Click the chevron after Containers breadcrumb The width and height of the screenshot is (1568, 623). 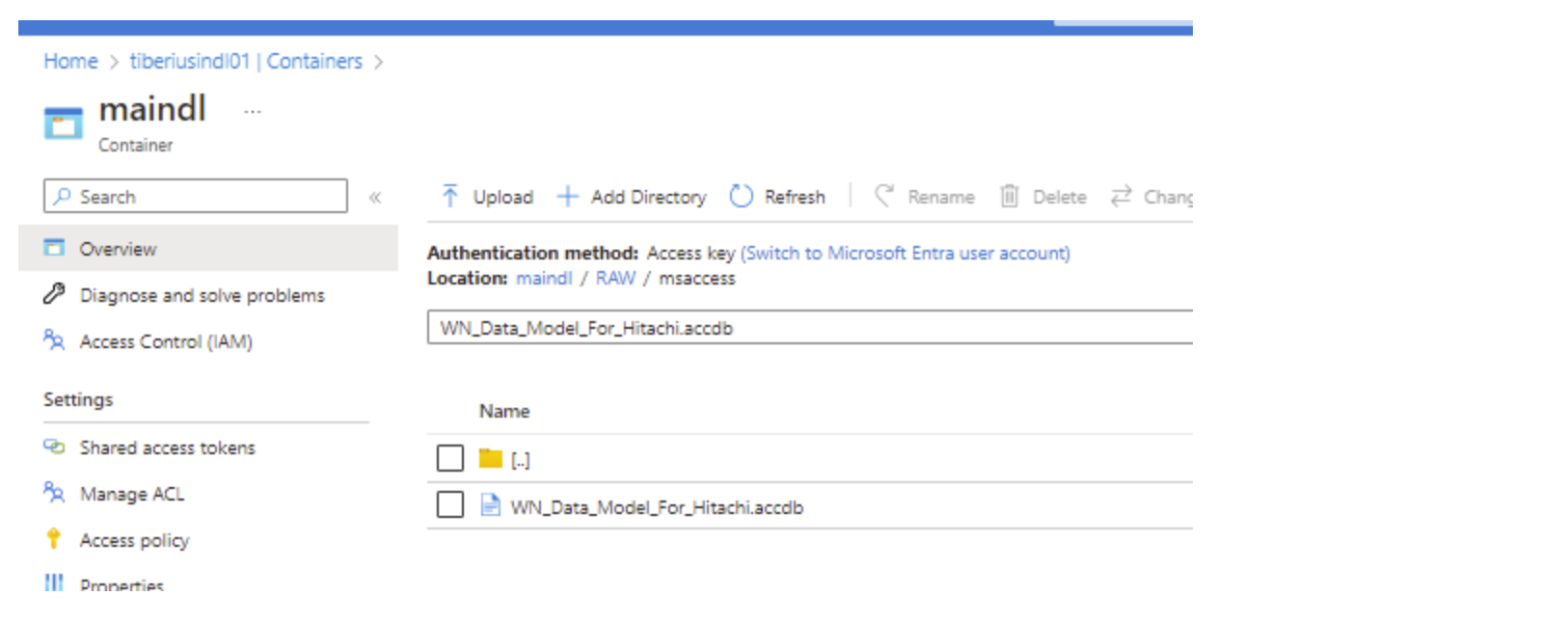[378, 63]
